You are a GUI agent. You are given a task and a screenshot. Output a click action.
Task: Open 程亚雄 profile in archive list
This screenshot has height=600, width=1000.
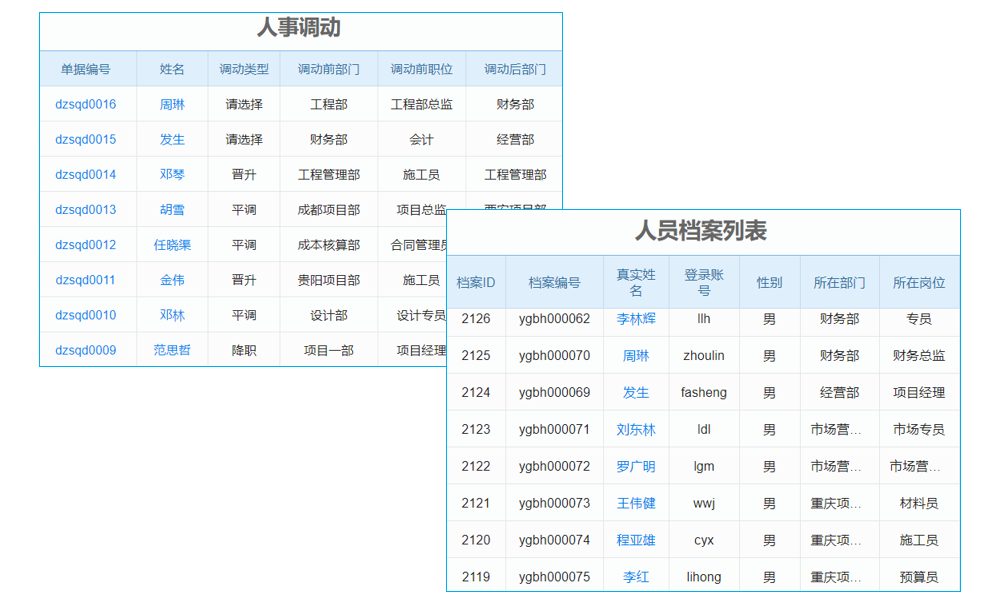click(x=635, y=540)
